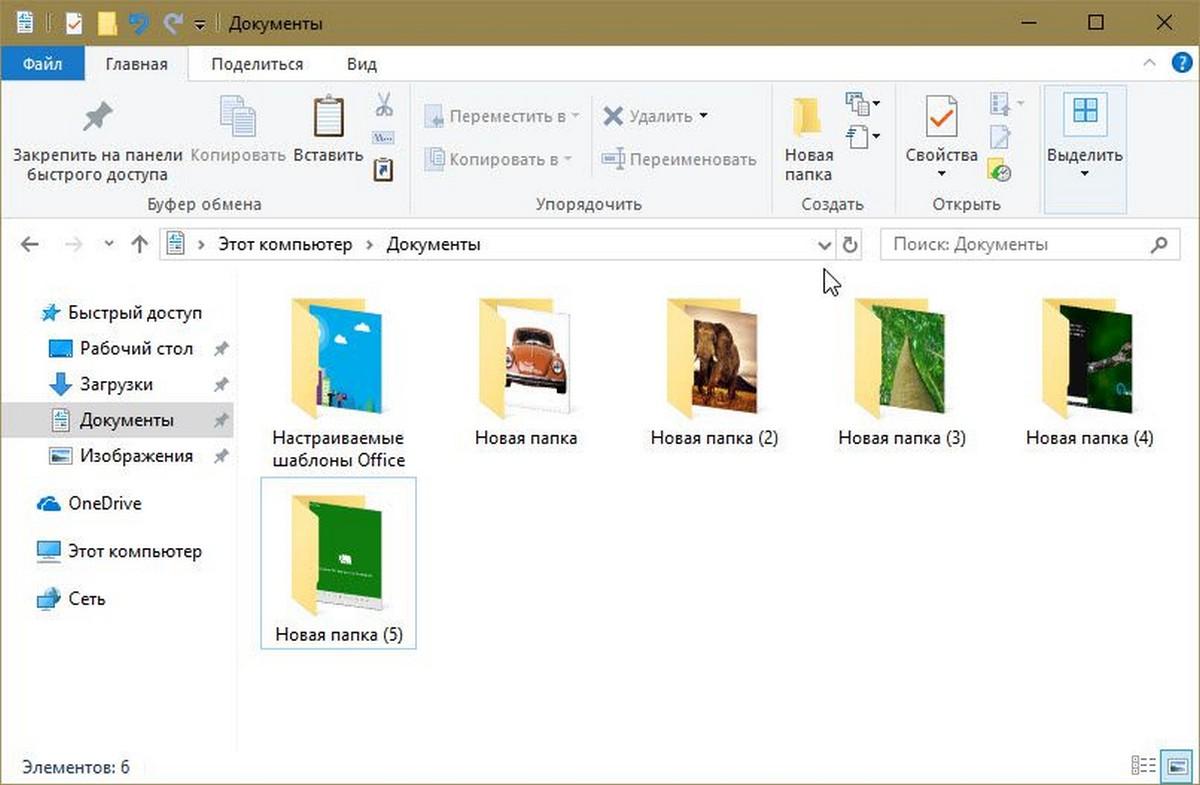Click the properties checkmark icon in title bar
1200x785 pixels.
click(x=73, y=23)
